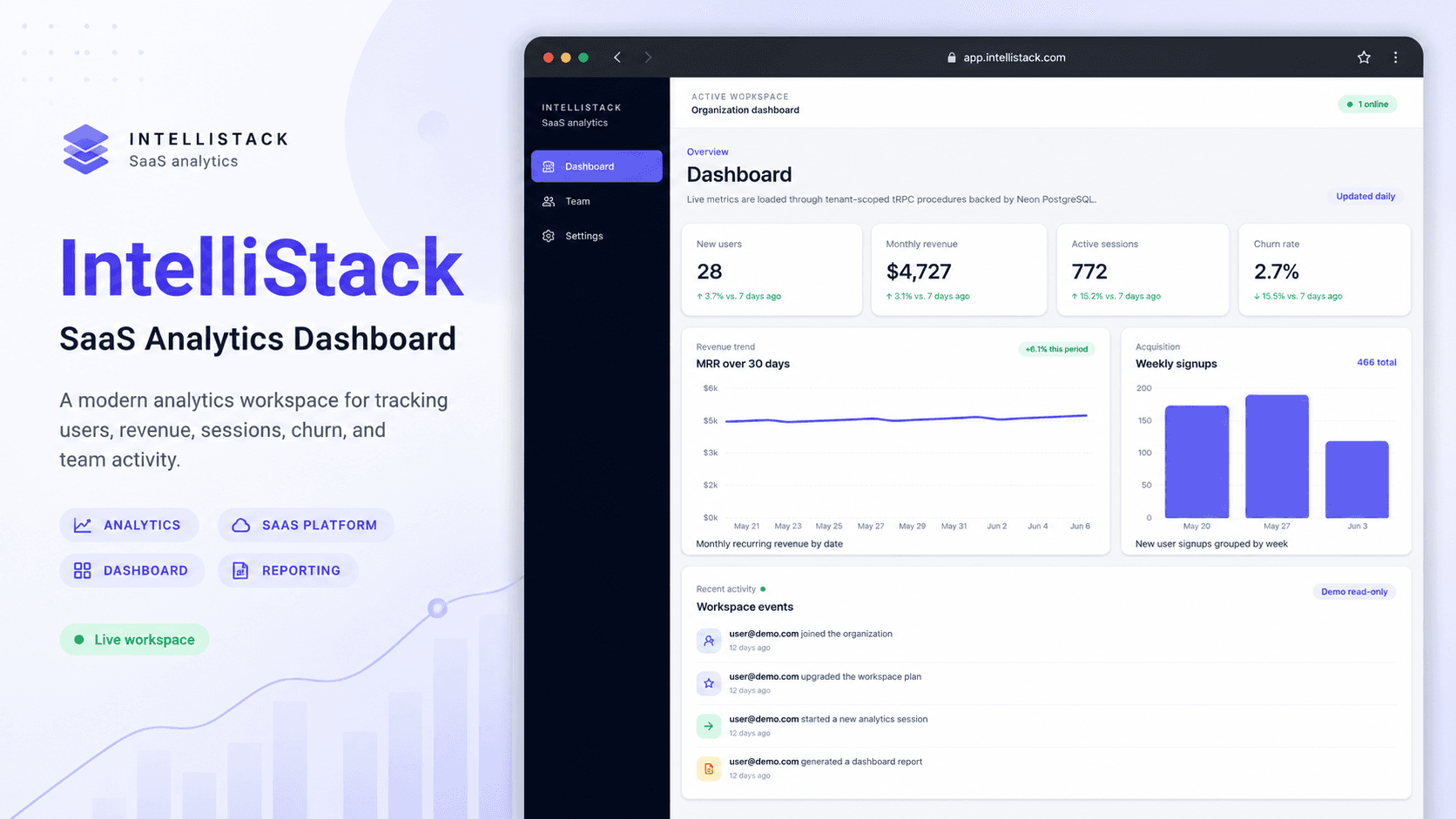This screenshot has height=819, width=1456.
Task: Click the Overview breadcrumb link
Action: tap(707, 151)
